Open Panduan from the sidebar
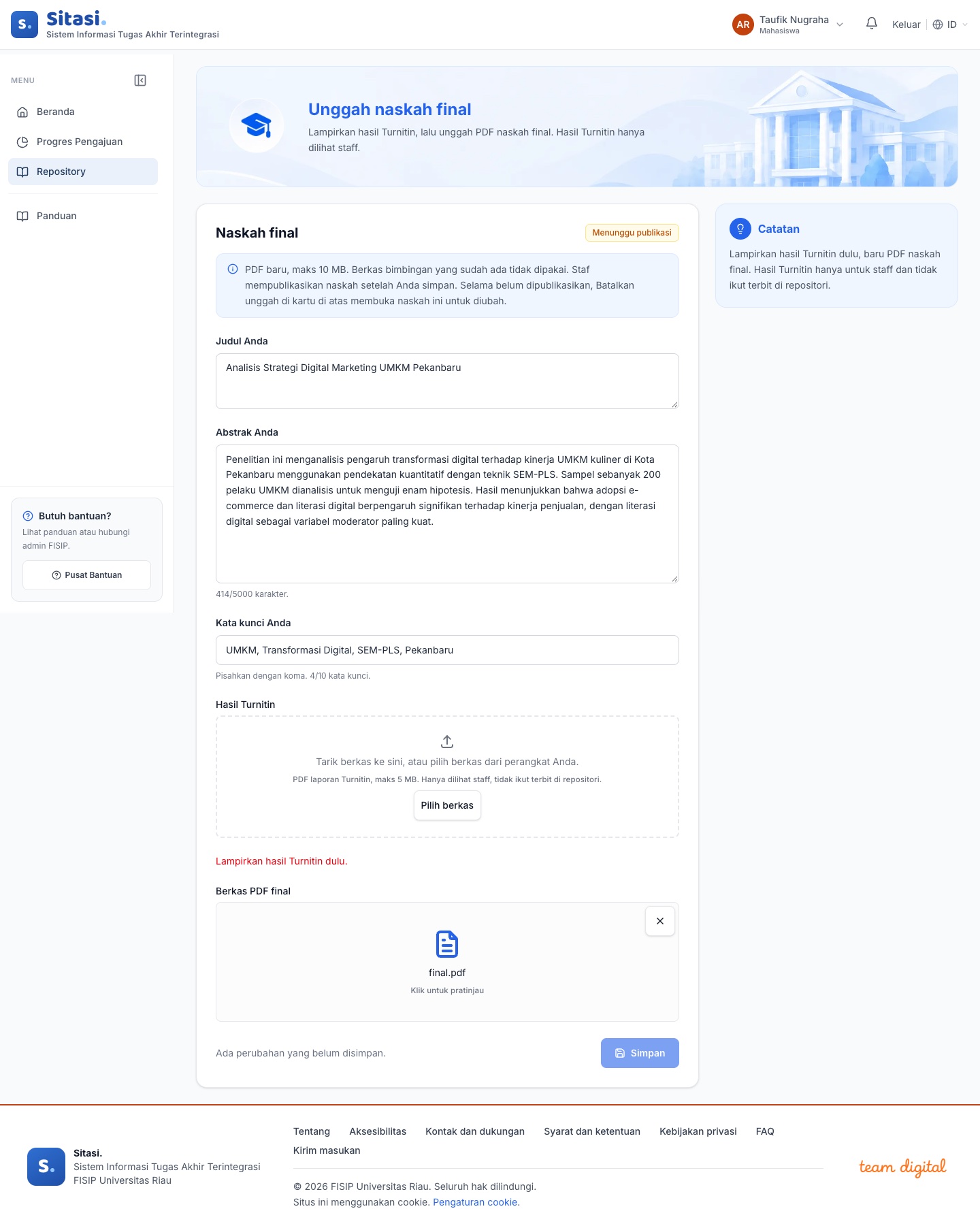980x1228 pixels. pos(83,216)
